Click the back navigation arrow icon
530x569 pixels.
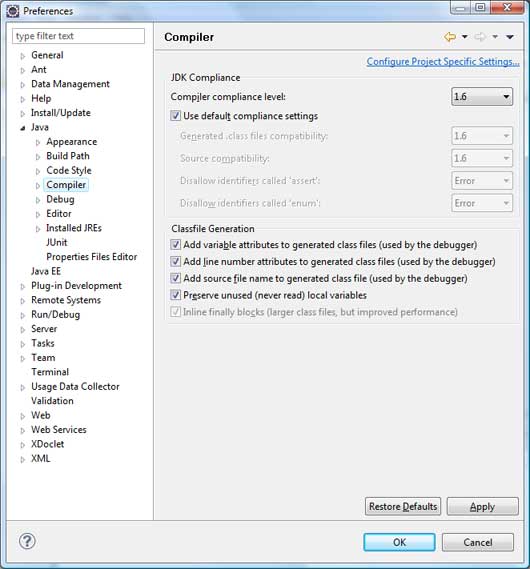tap(450, 37)
